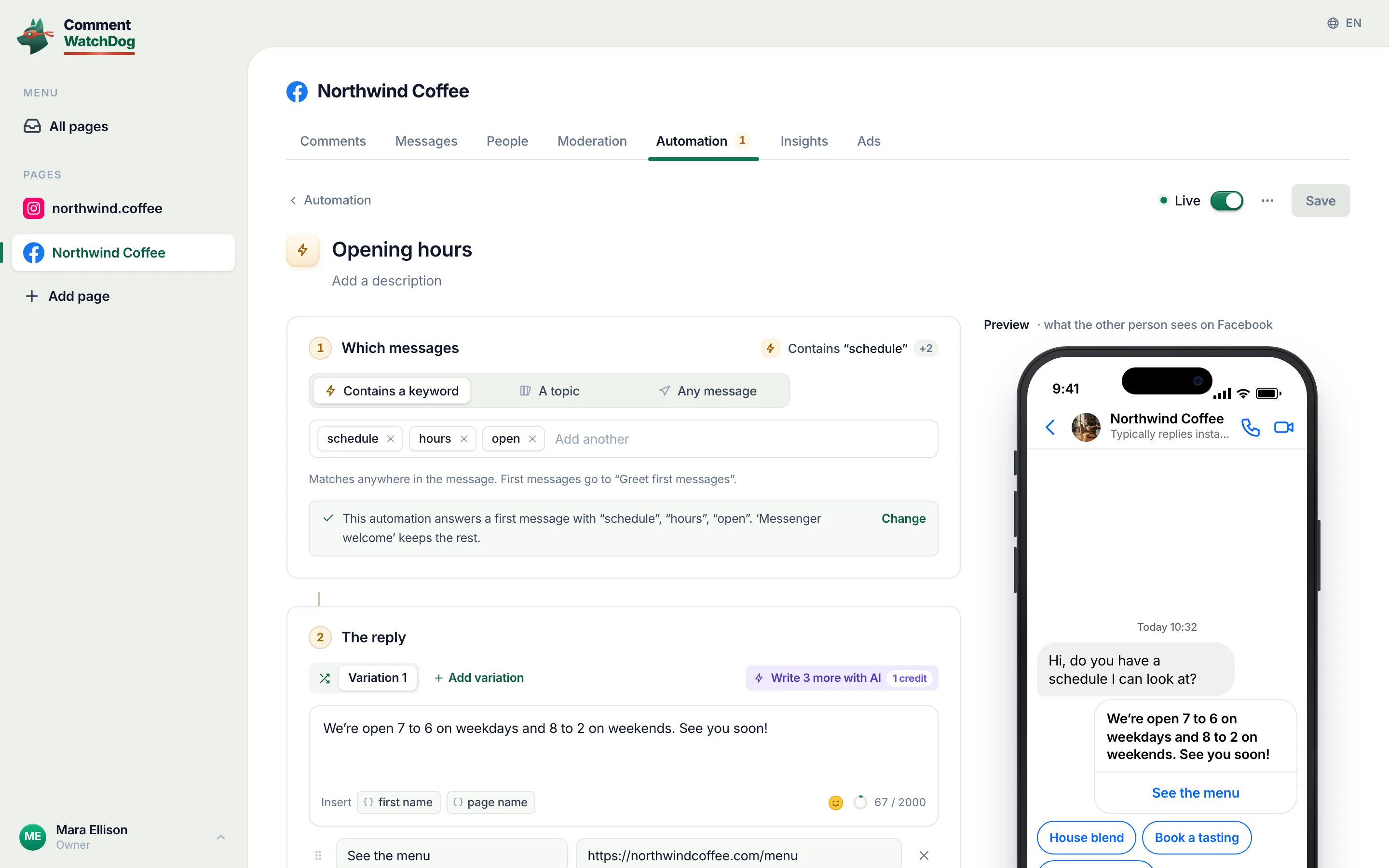Screen dimensions: 1389x868
Task: Click the +2 keywords badge
Action: 926,349
